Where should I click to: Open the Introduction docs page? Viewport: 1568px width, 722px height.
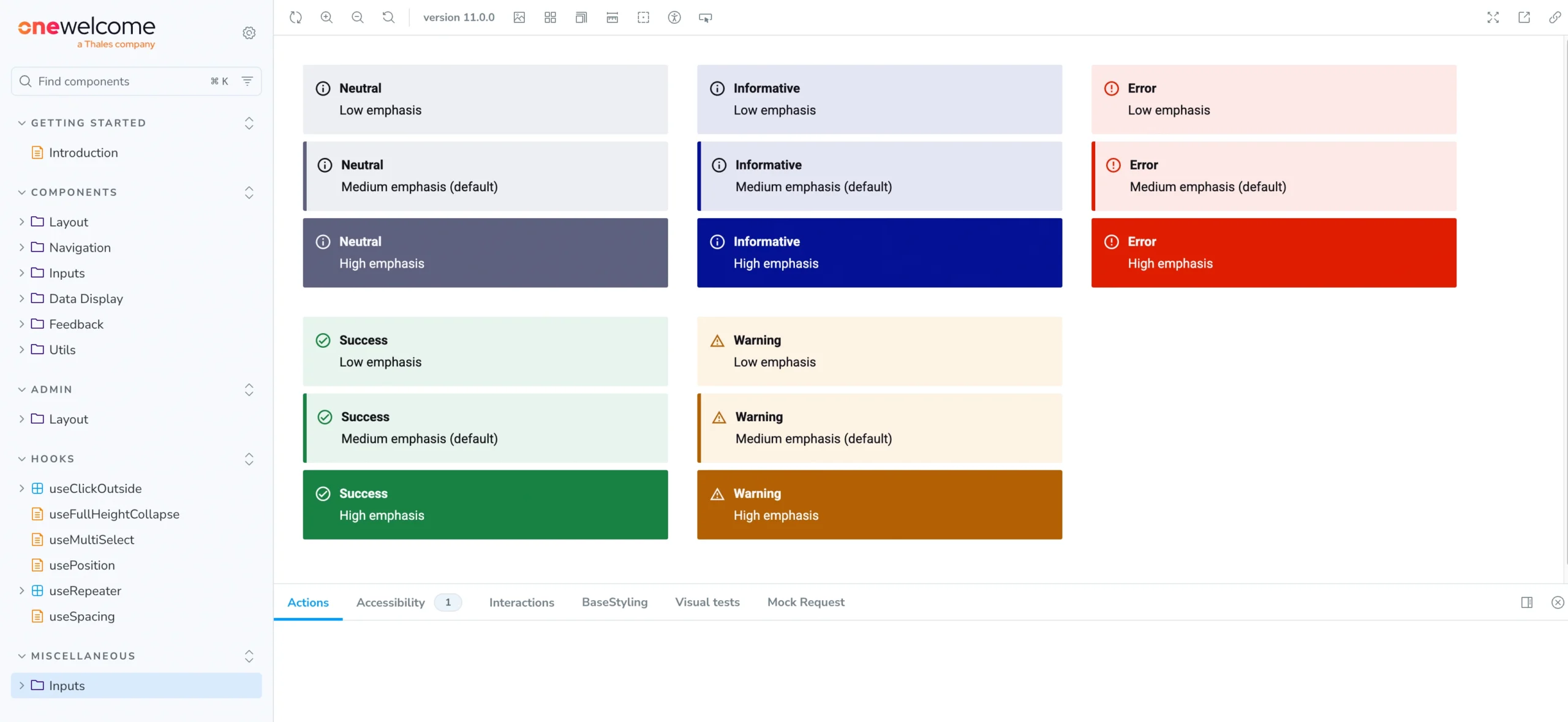pos(83,152)
